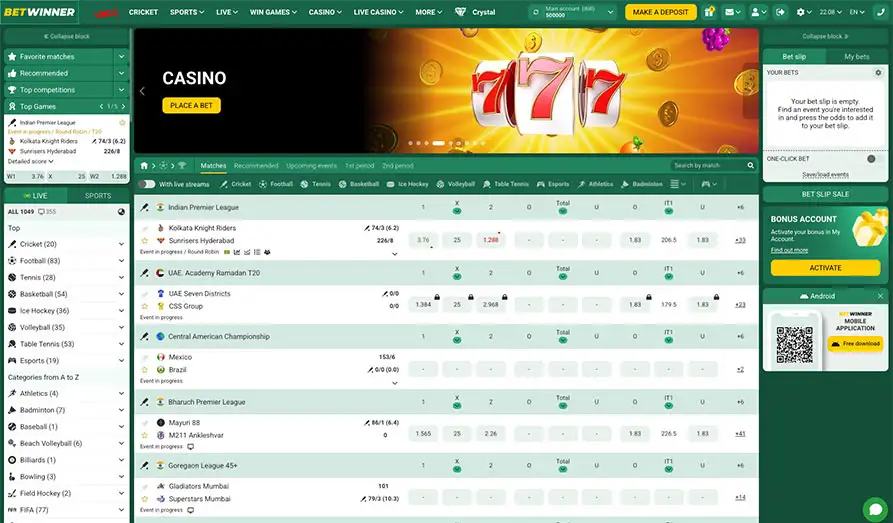This screenshot has width=893, height=523.
Task: Open Upcoming events tab
Action: [312, 166]
